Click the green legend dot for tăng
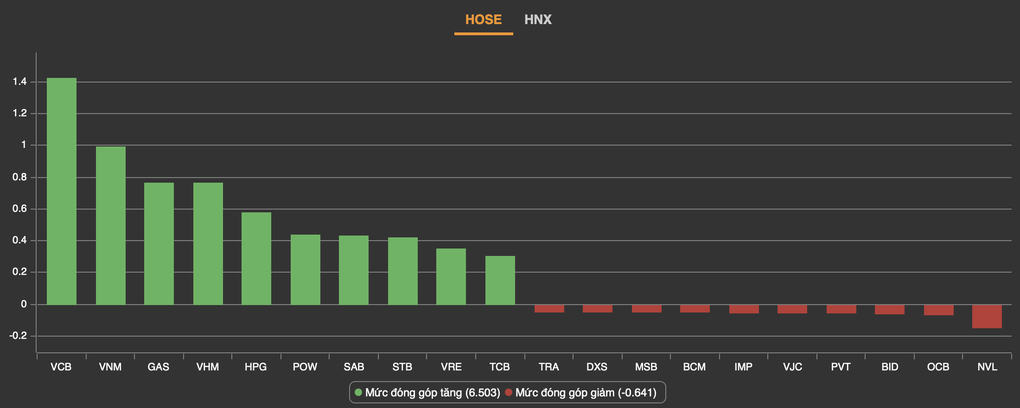 (x=358, y=393)
